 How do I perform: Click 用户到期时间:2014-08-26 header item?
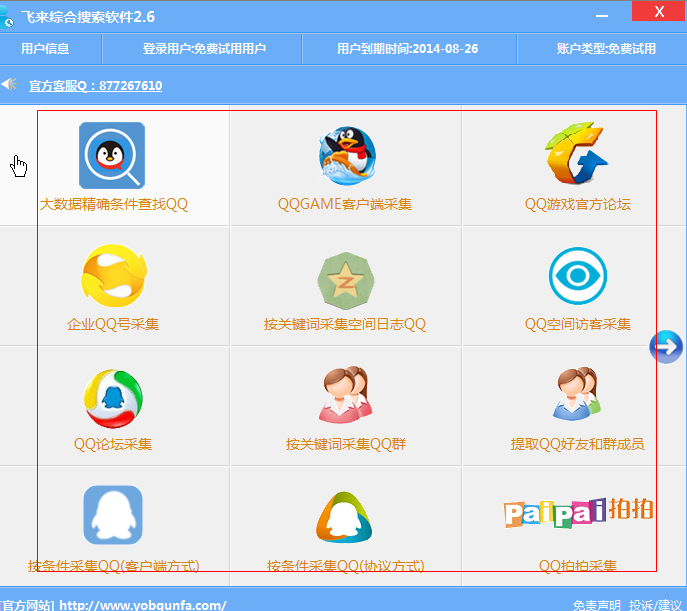407,49
